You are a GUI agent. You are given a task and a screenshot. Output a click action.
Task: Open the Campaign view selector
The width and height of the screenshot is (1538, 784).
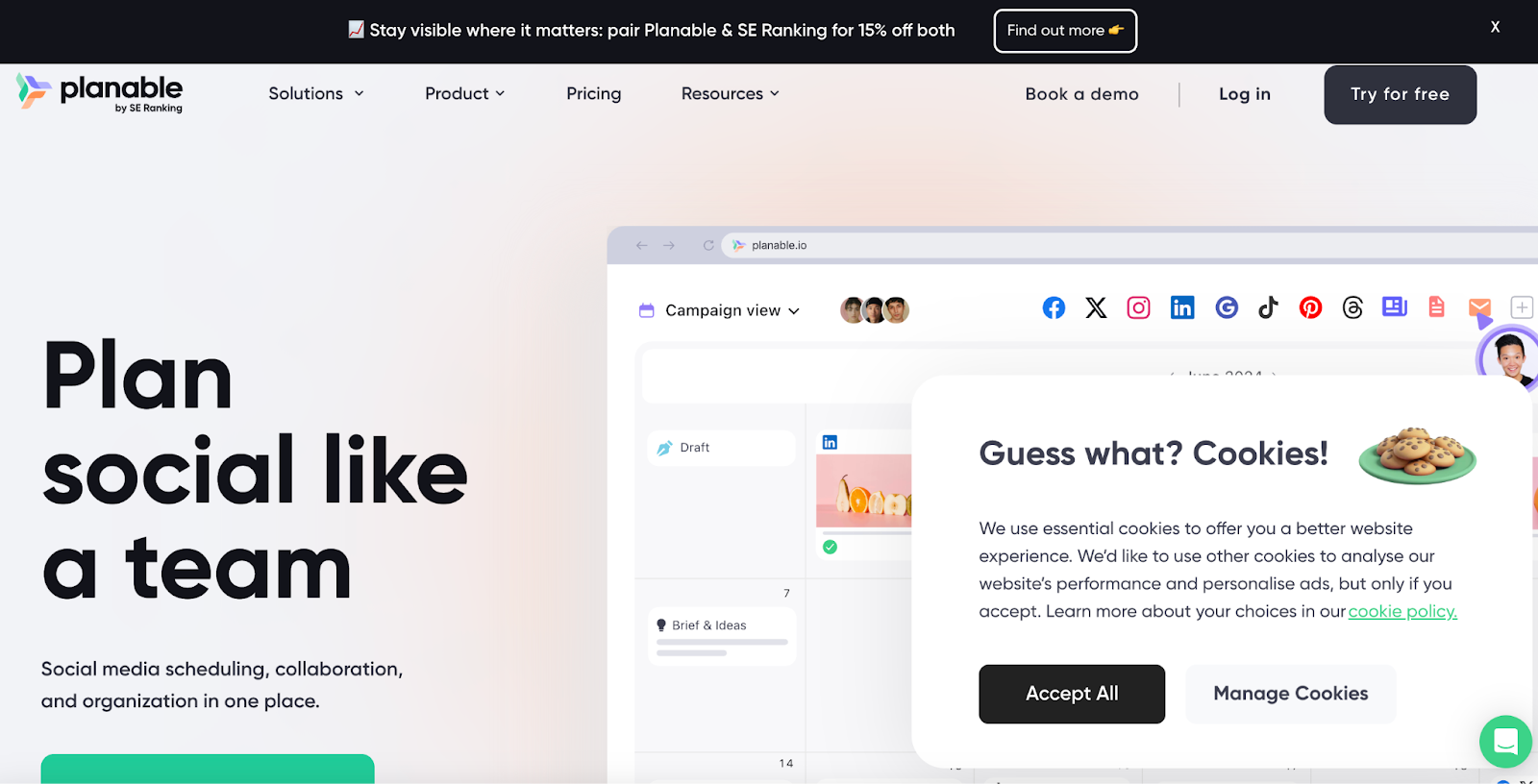tap(720, 310)
